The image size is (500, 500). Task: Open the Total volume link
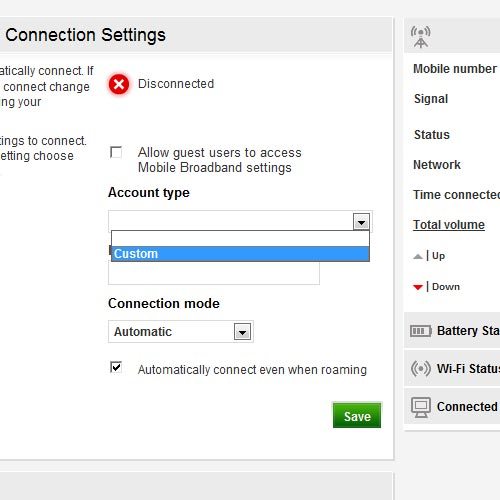point(449,225)
